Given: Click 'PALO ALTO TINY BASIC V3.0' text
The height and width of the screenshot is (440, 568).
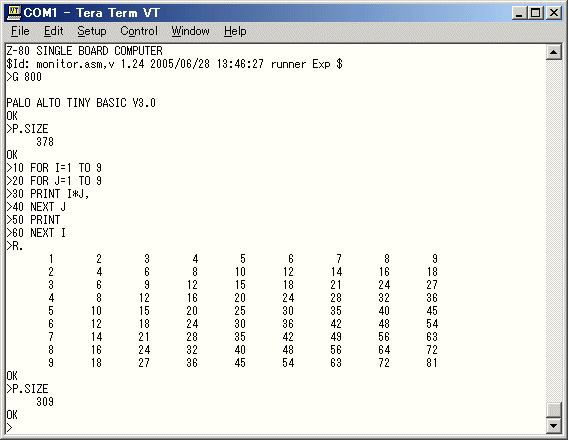Looking at the screenshot, I should [x=81, y=103].
